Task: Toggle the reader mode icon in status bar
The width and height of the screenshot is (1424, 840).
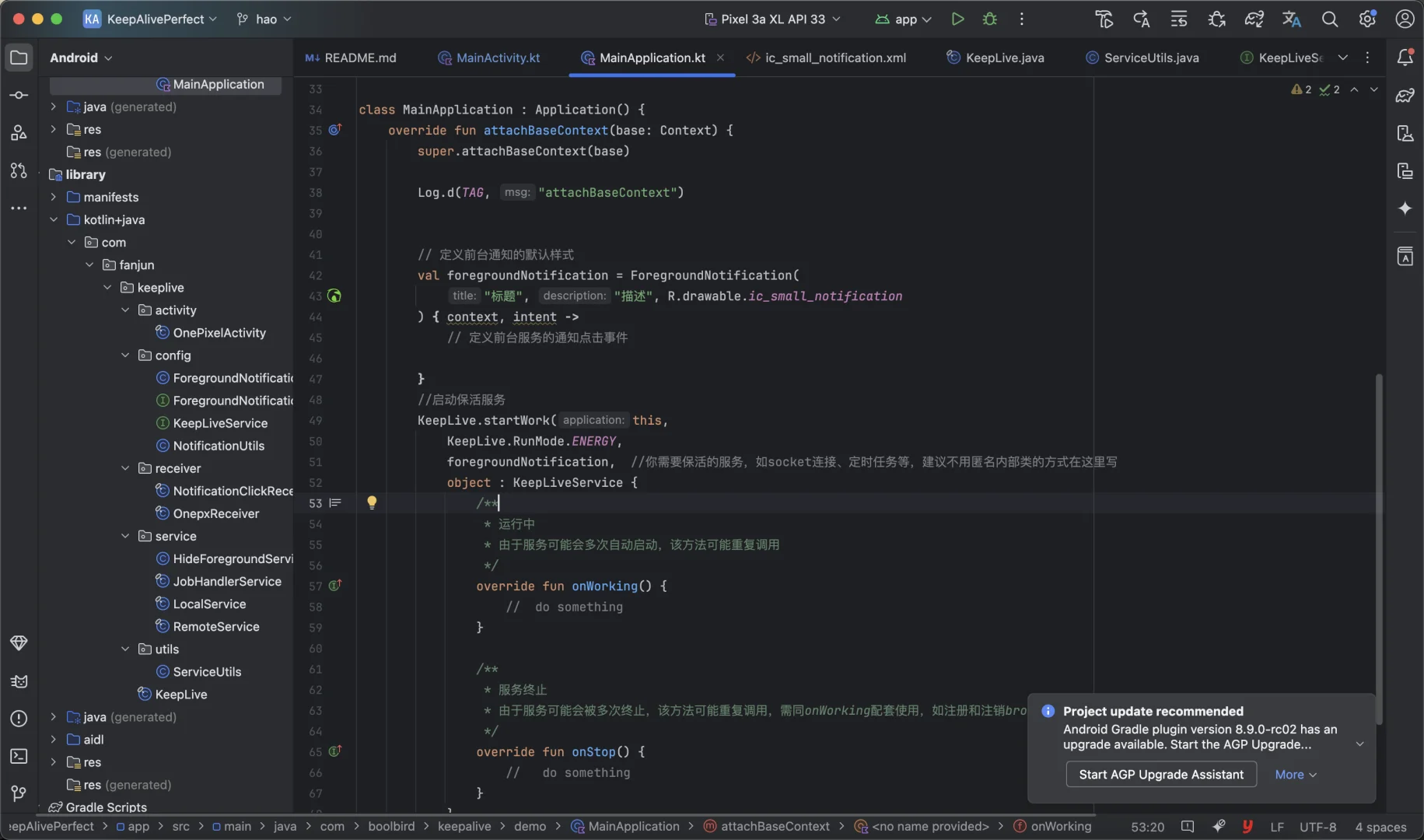Action: 1187,826
